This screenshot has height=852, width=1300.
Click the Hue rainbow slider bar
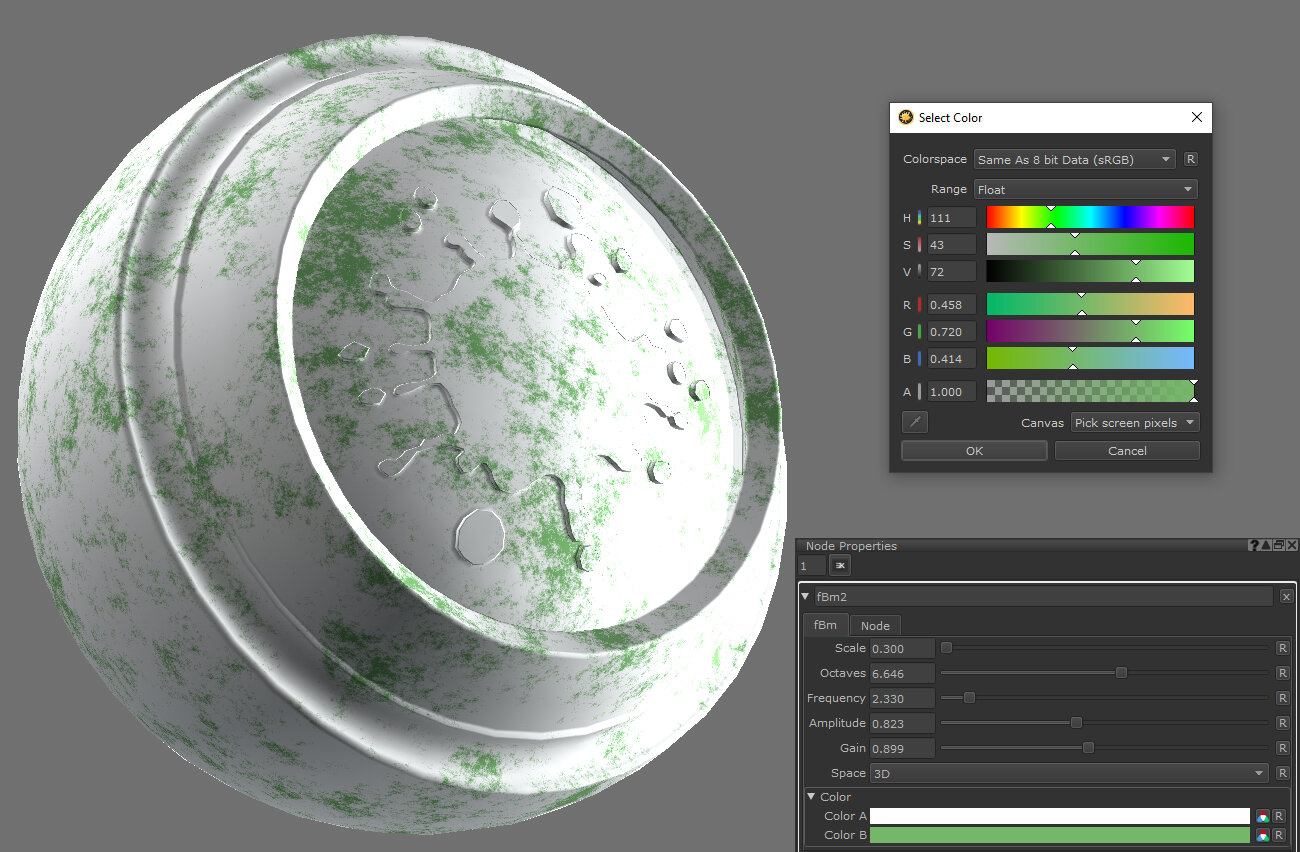pyautogui.click(x=1090, y=217)
